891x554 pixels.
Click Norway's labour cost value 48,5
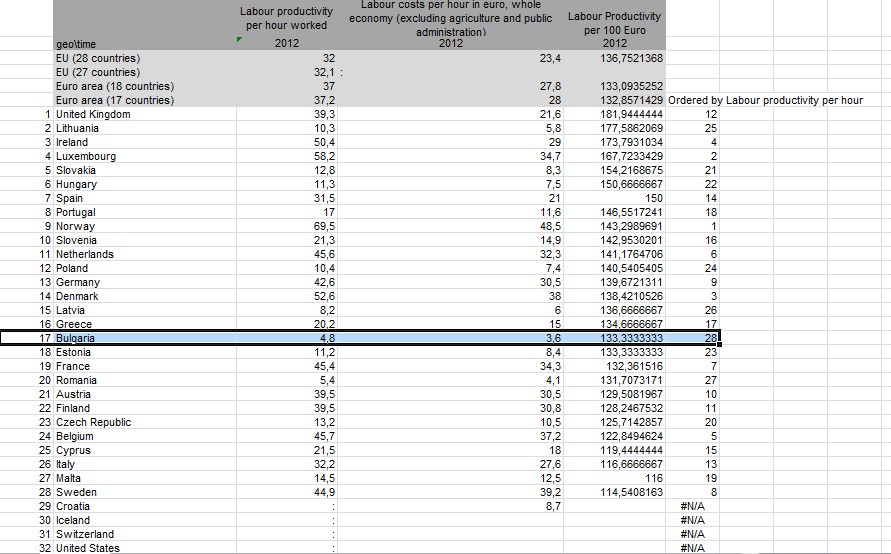(x=551, y=226)
